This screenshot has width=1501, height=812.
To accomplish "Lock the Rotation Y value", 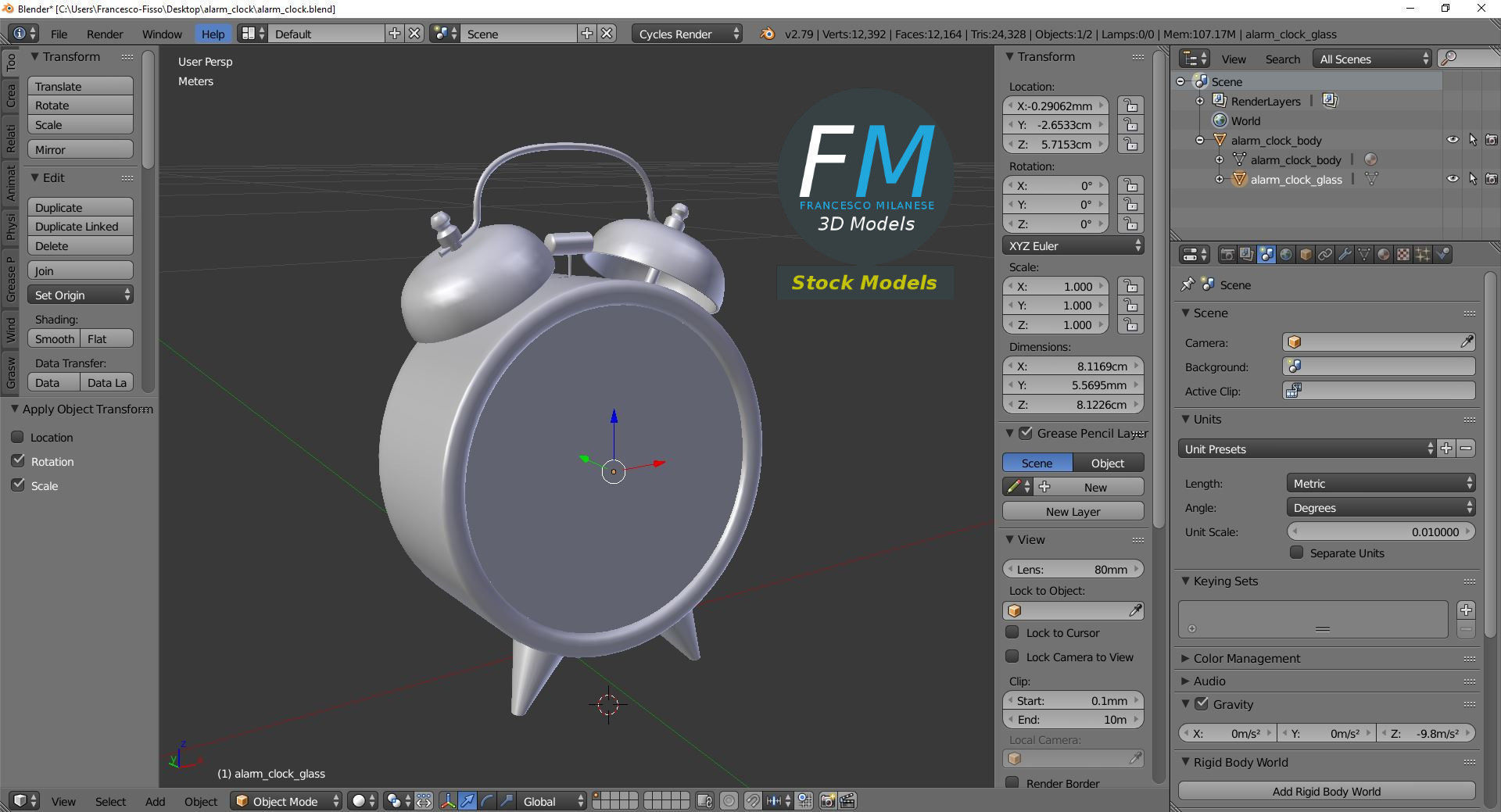I will [1130, 205].
